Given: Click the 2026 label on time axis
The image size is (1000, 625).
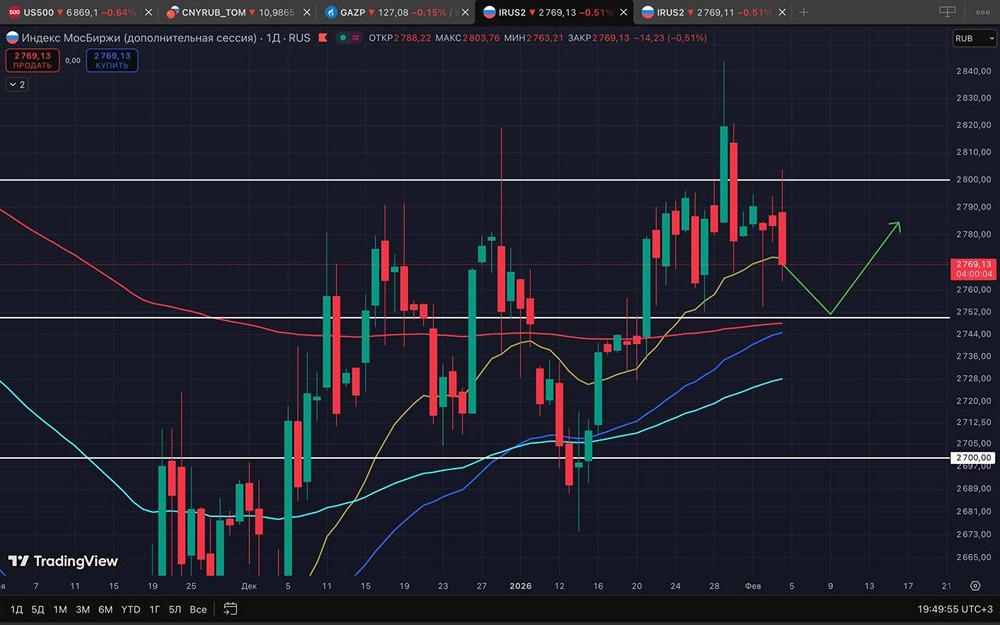Looking at the screenshot, I should click(520, 585).
